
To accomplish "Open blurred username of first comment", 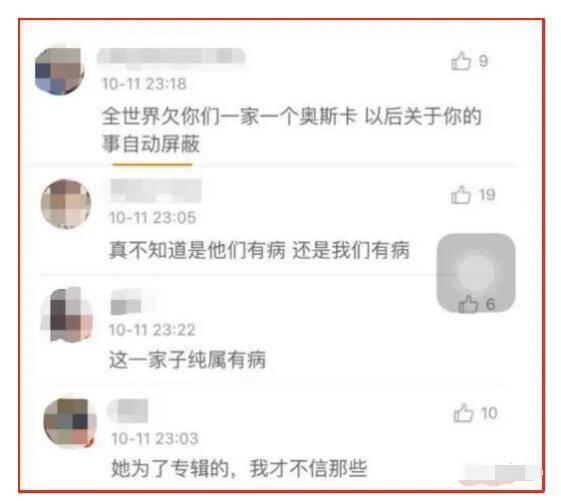I will 171,58.
